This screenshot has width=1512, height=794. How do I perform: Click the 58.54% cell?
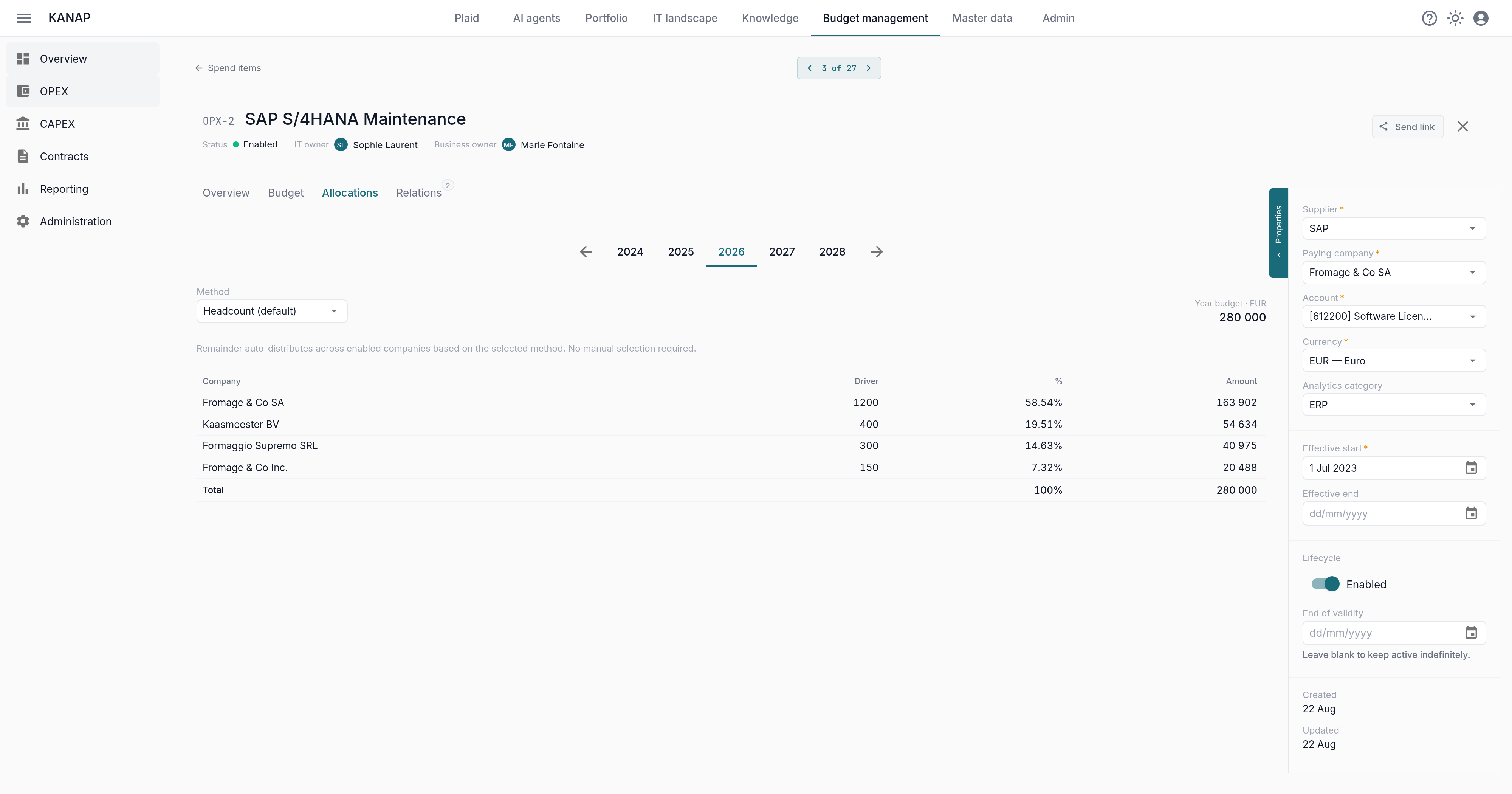(x=1043, y=402)
